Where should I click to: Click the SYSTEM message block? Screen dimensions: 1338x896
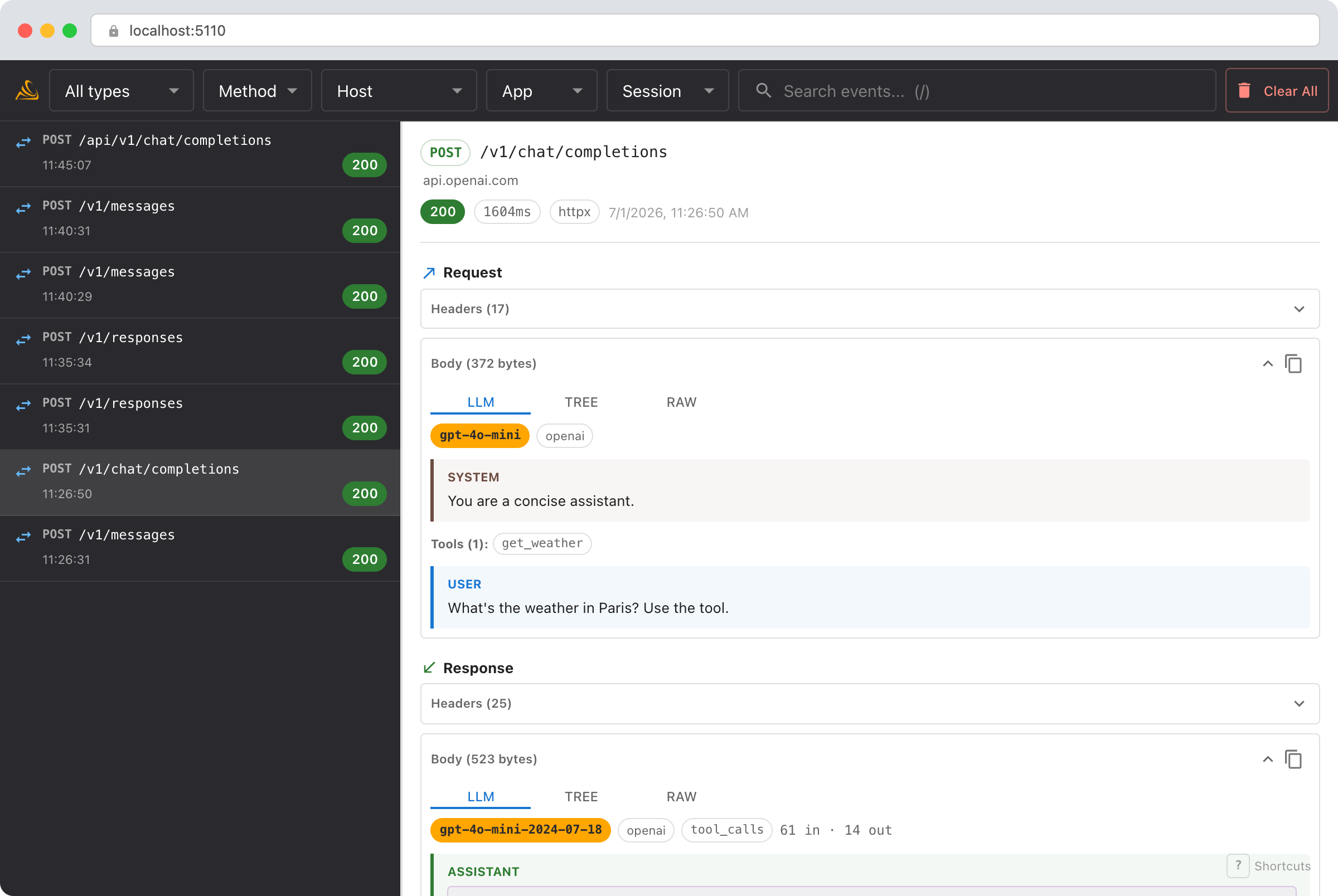(x=870, y=490)
